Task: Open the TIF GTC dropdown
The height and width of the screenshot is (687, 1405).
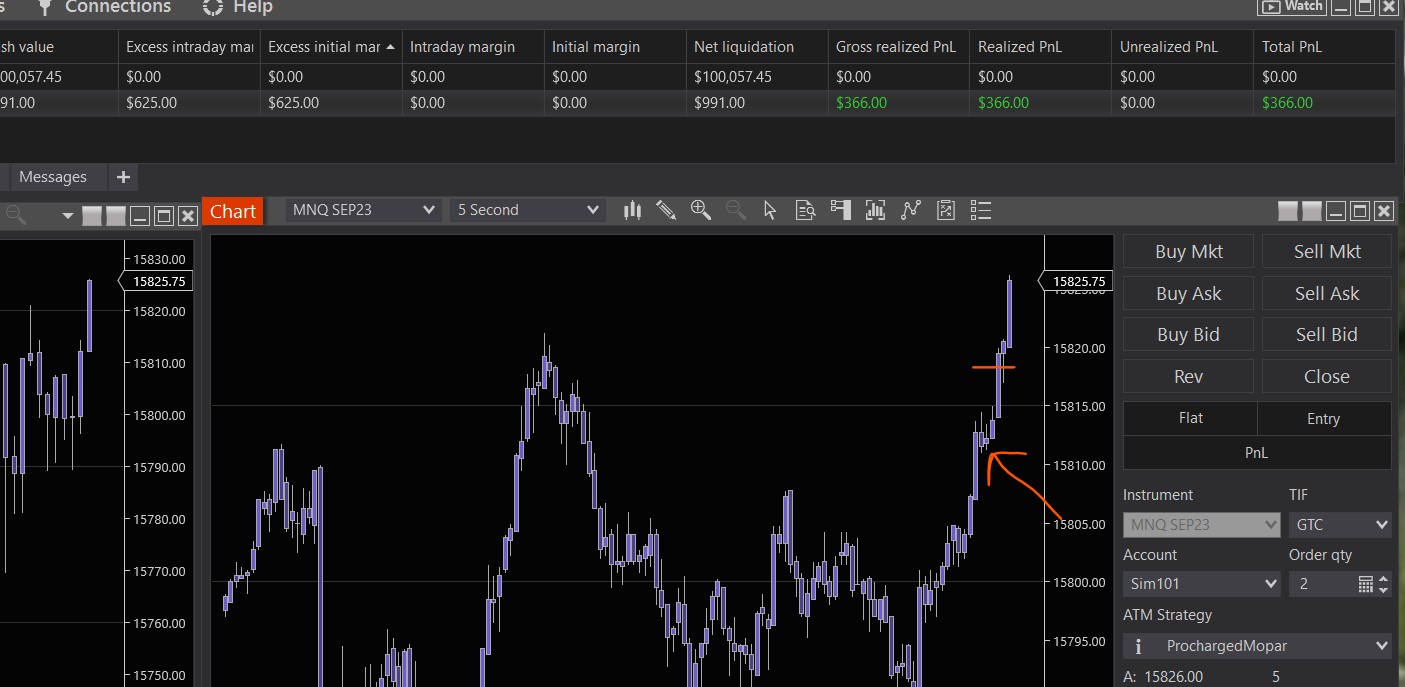Action: point(1340,524)
